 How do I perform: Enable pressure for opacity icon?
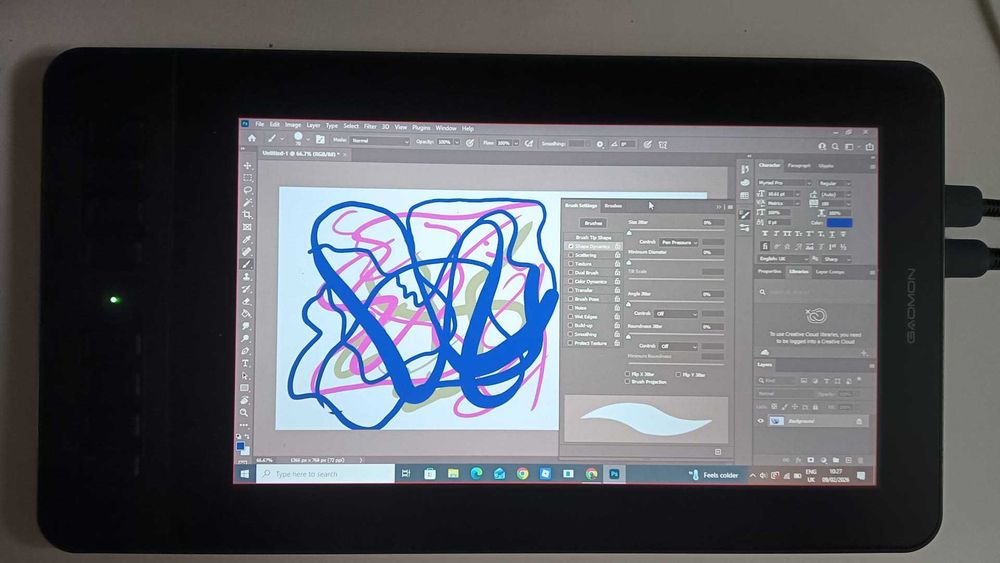click(470, 143)
